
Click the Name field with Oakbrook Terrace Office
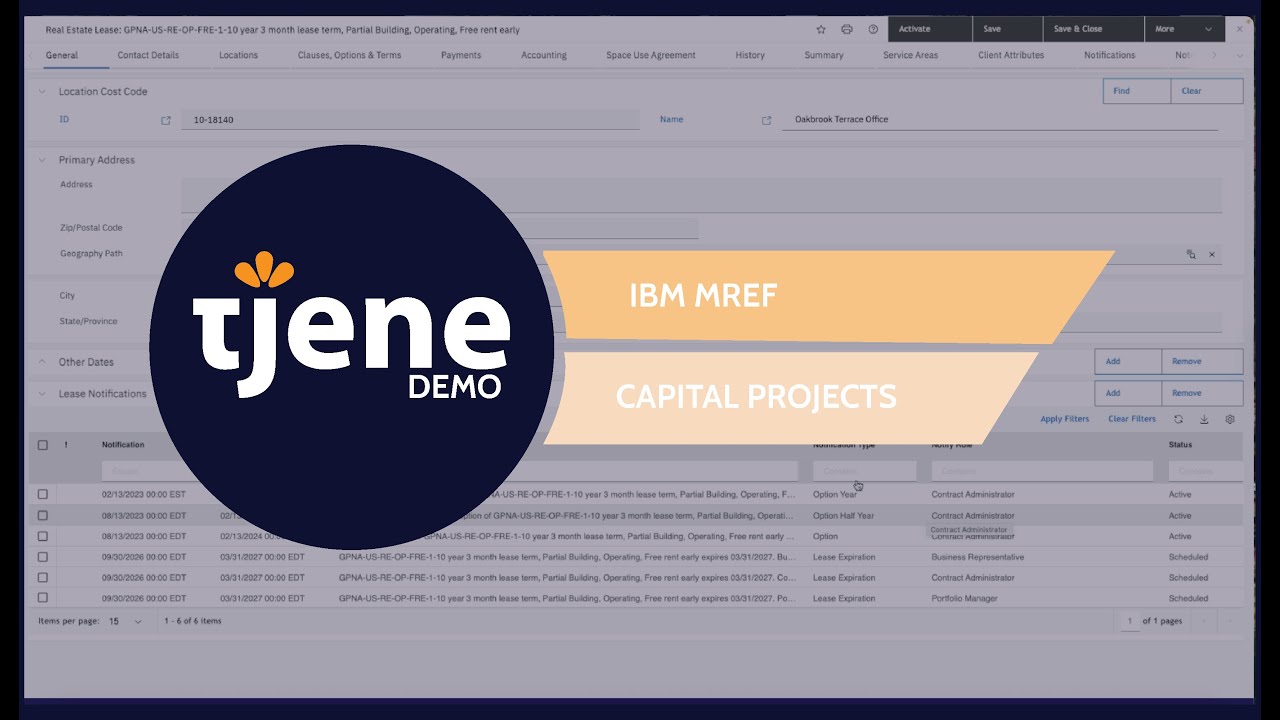(1000, 120)
